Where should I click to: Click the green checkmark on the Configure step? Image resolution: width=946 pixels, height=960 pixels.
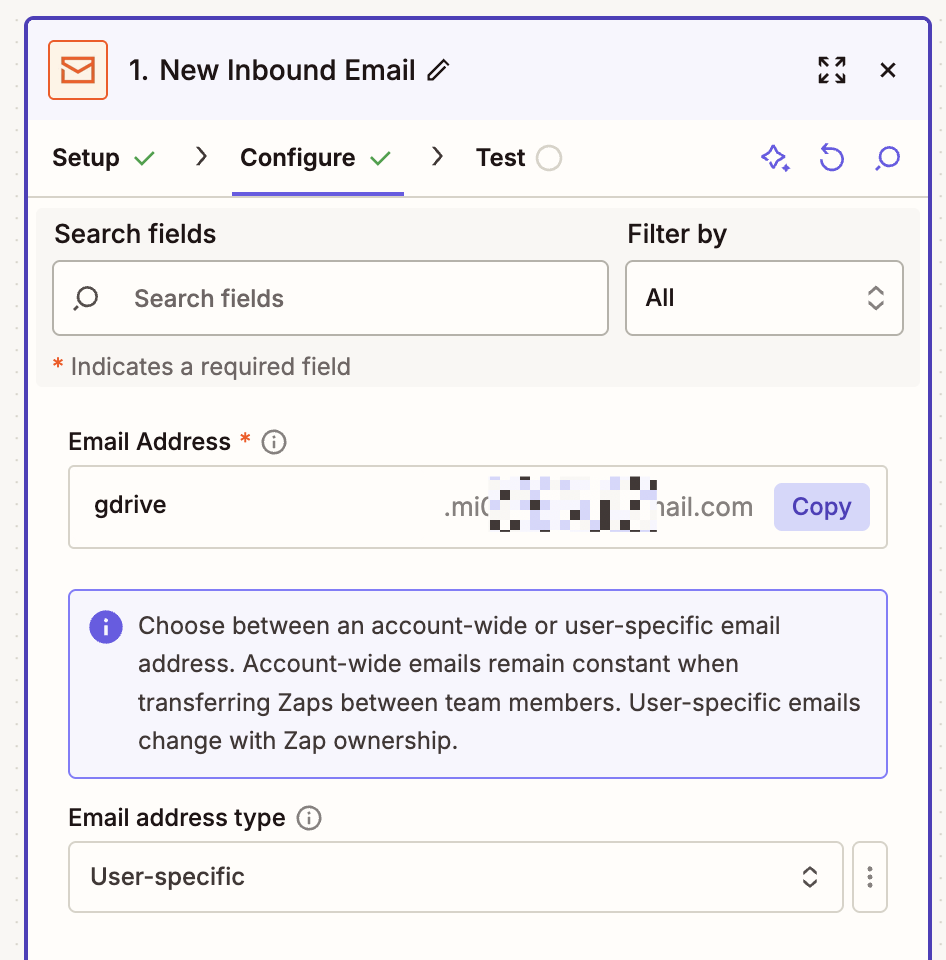point(381,157)
